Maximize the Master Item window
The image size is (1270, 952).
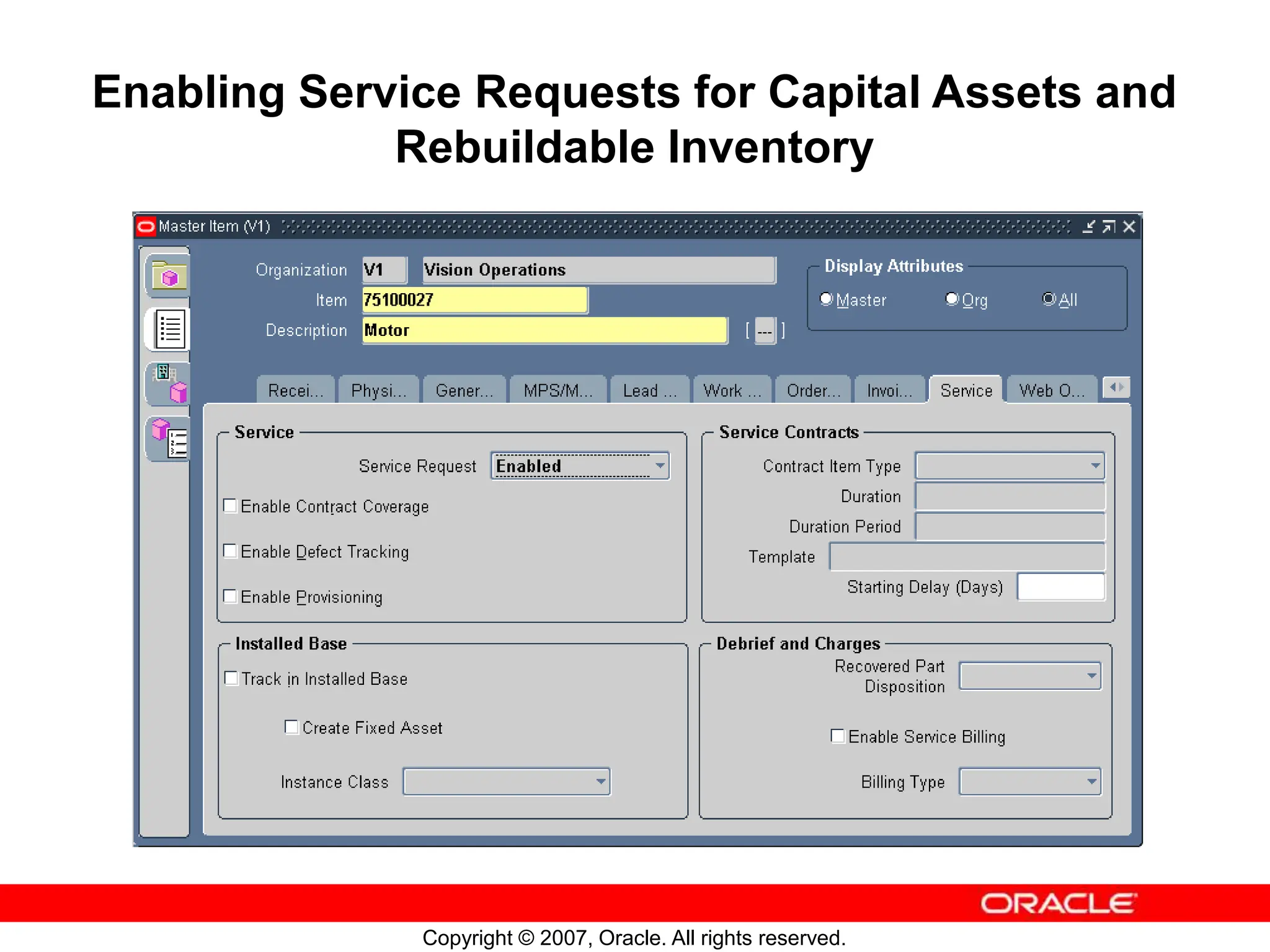[1109, 227]
